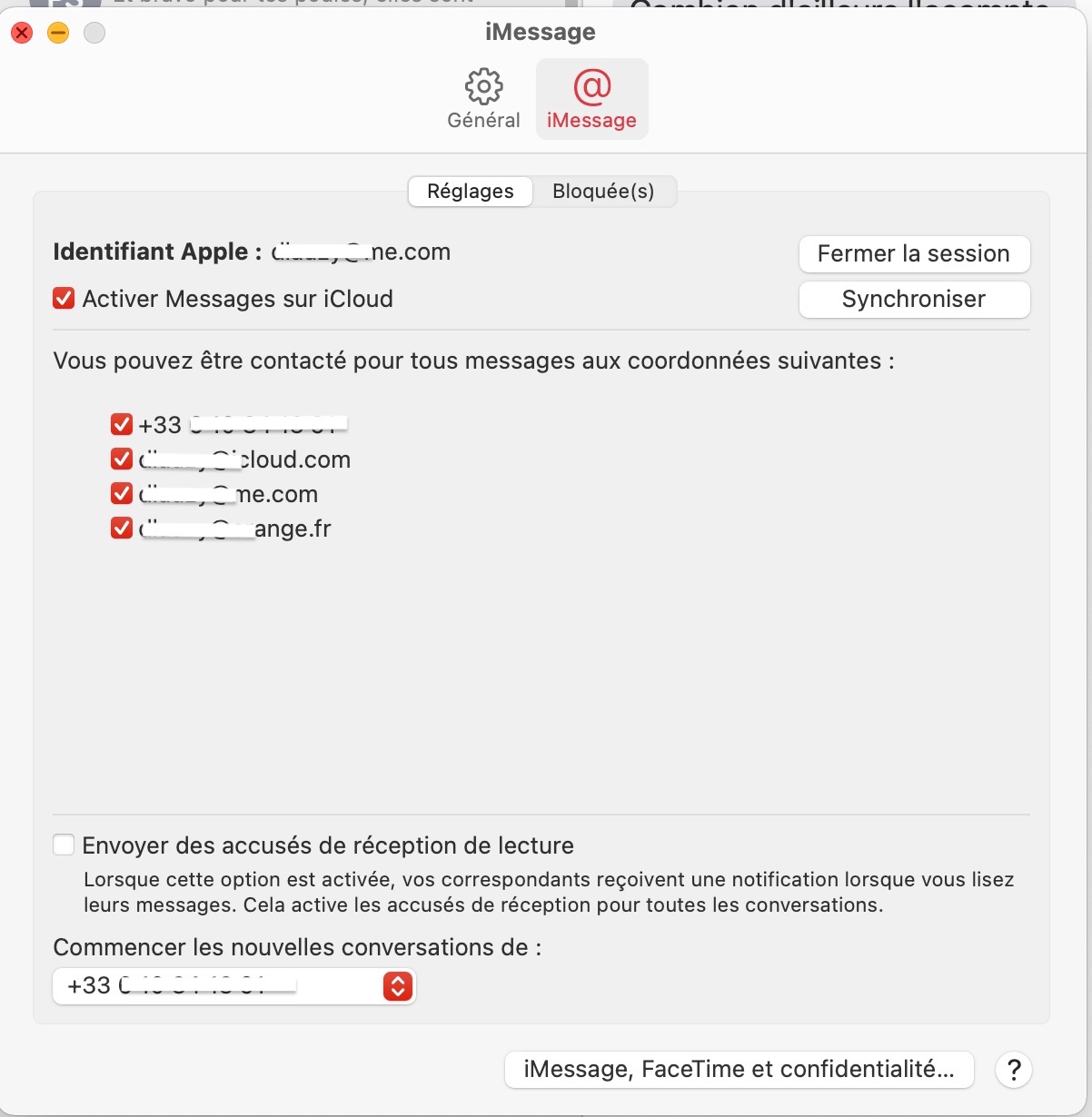Viewport: 1092px width, 1117px height.
Task: Click the Identifiant Apple email text
Action: click(x=361, y=252)
